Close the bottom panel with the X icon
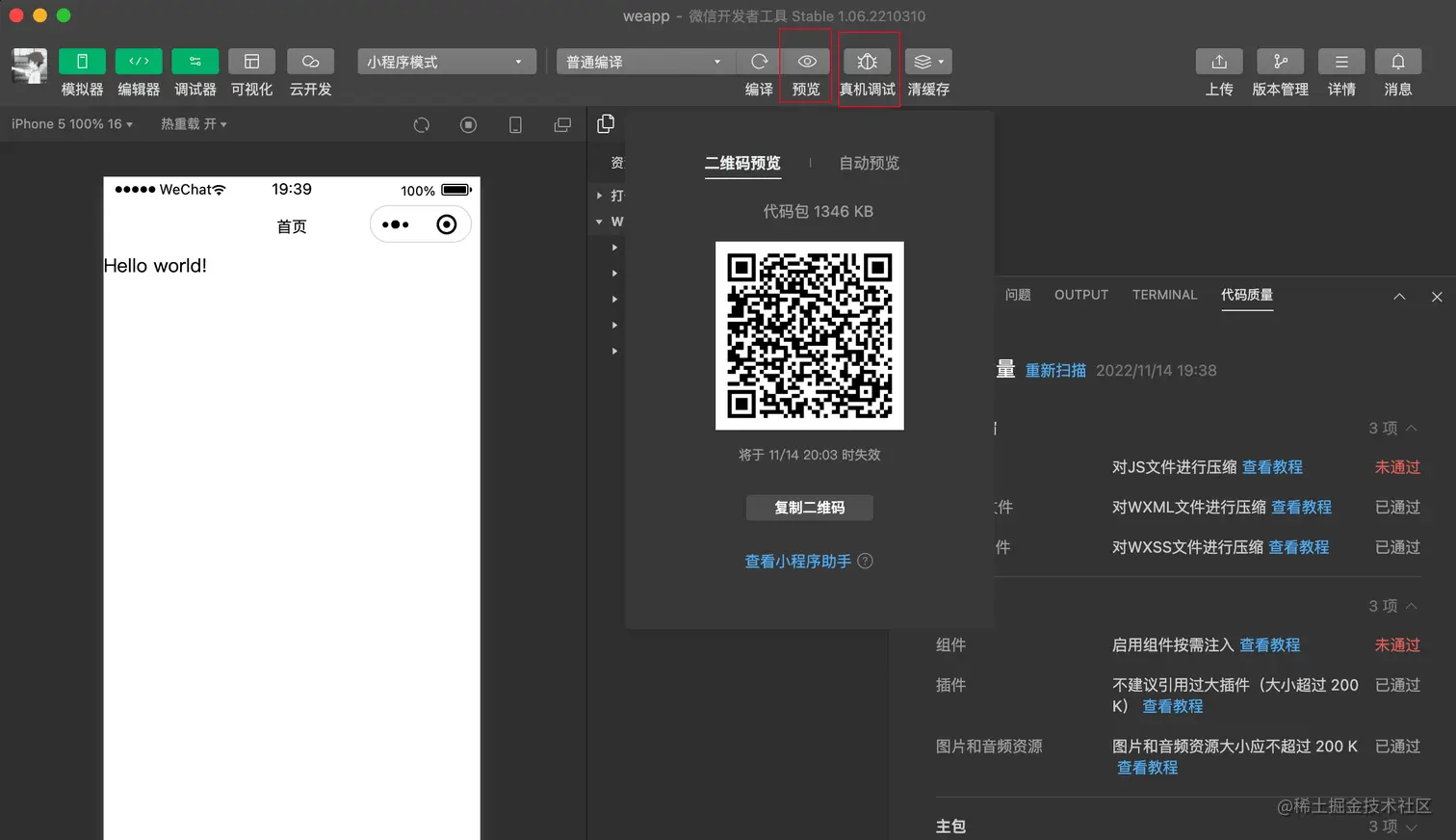This screenshot has width=1456, height=840. (1436, 297)
